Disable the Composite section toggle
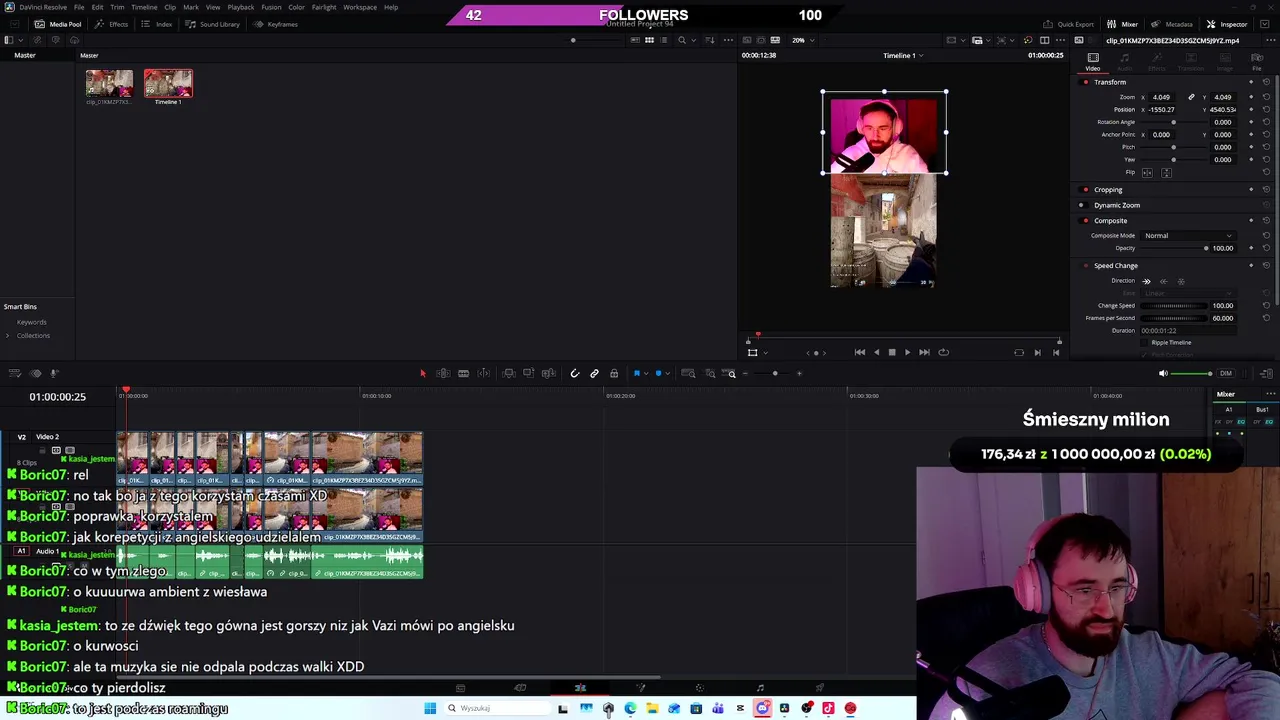Screen dimensions: 1280x720 pyautogui.click(x=1085, y=221)
